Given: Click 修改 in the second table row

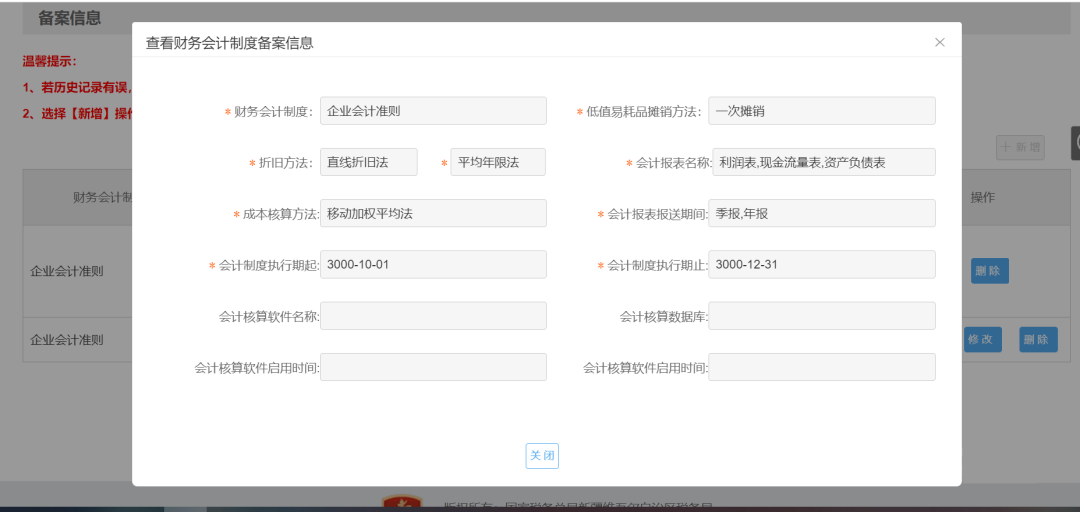Looking at the screenshot, I should (980, 340).
